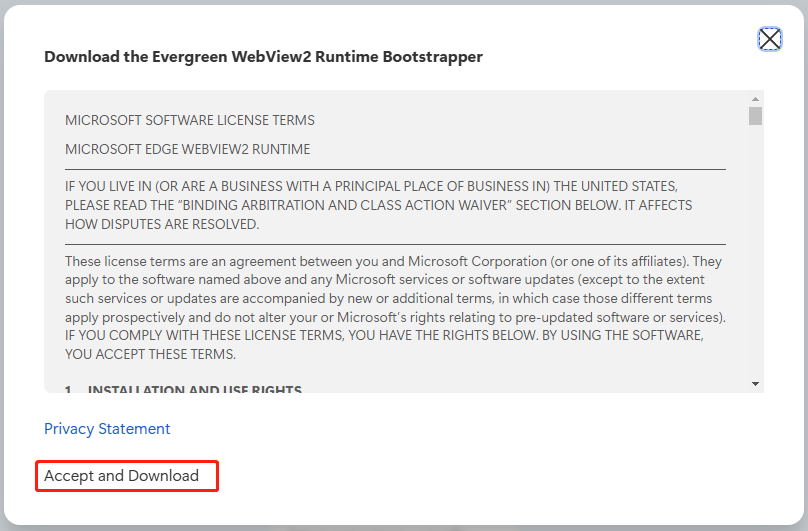
Task: Click the HOW DISPUTES ARE RESOLVED line
Action: pos(162,224)
